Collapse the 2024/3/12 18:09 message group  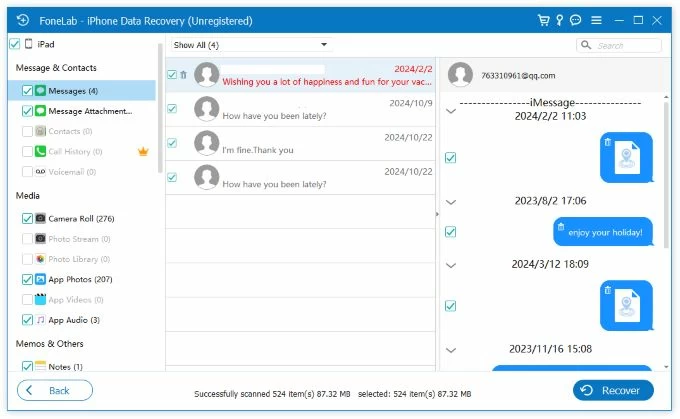point(451,265)
